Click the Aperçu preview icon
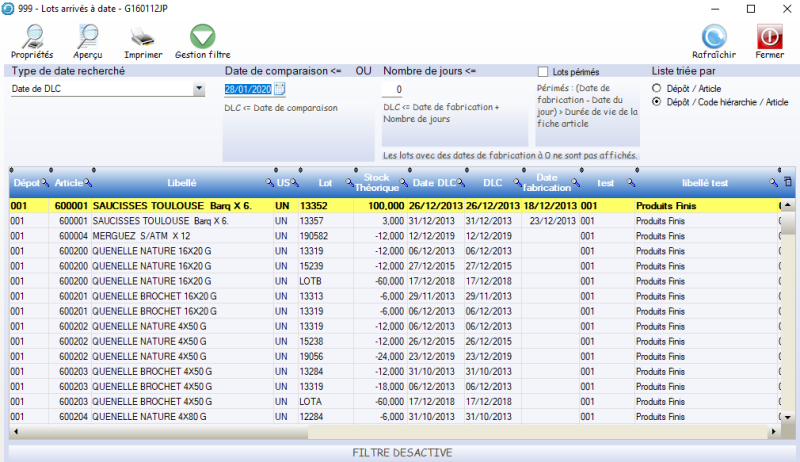 [x=88, y=40]
